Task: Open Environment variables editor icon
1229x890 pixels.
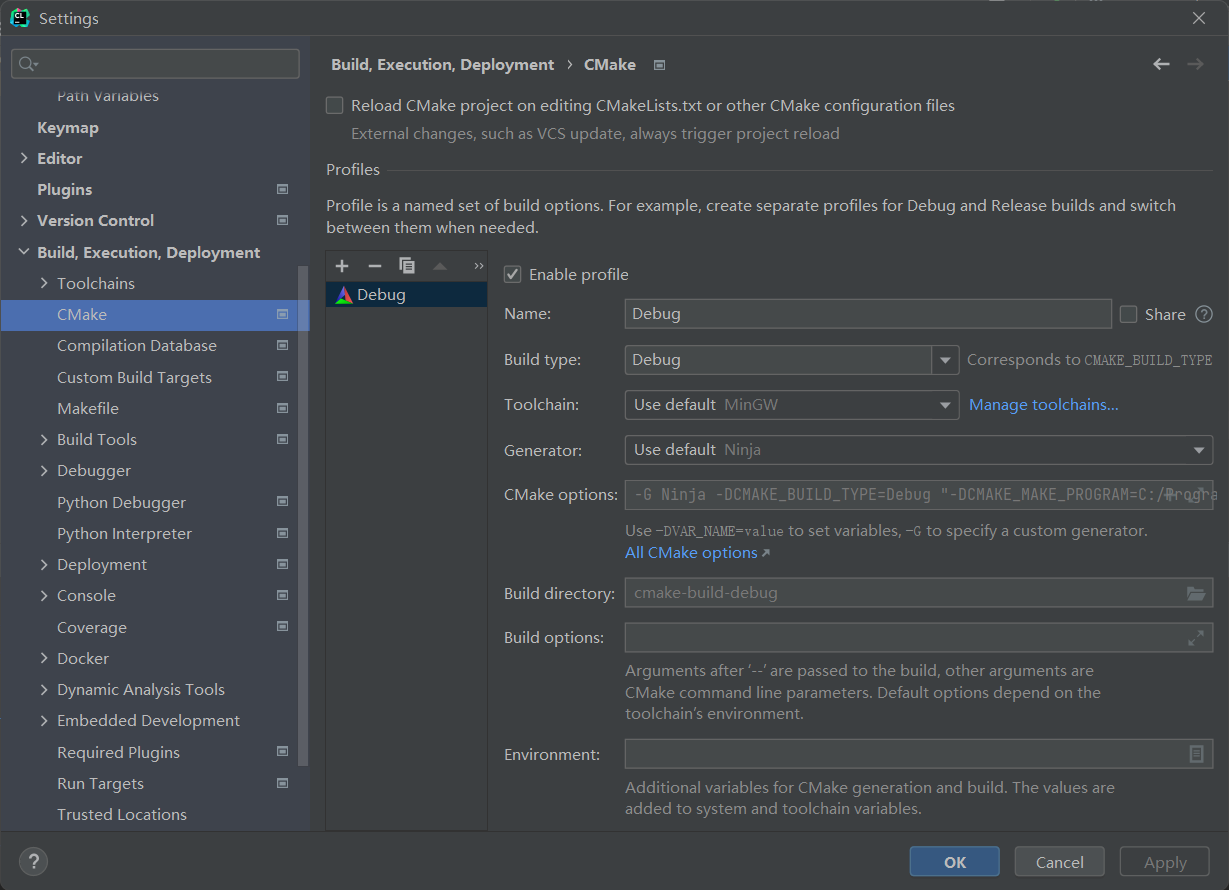Action: (x=1195, y=754)
